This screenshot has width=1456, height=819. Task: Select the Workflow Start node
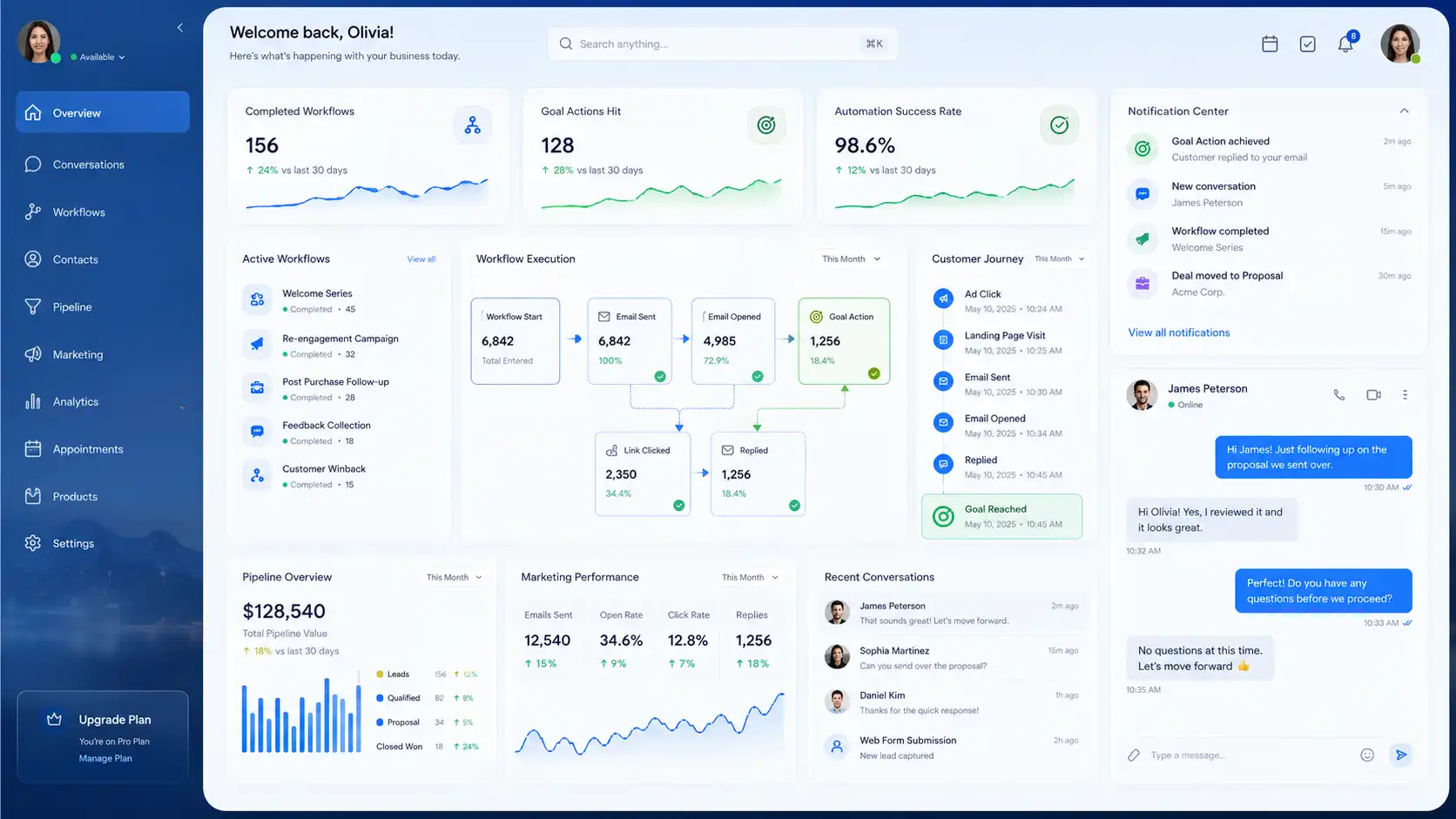516,341
